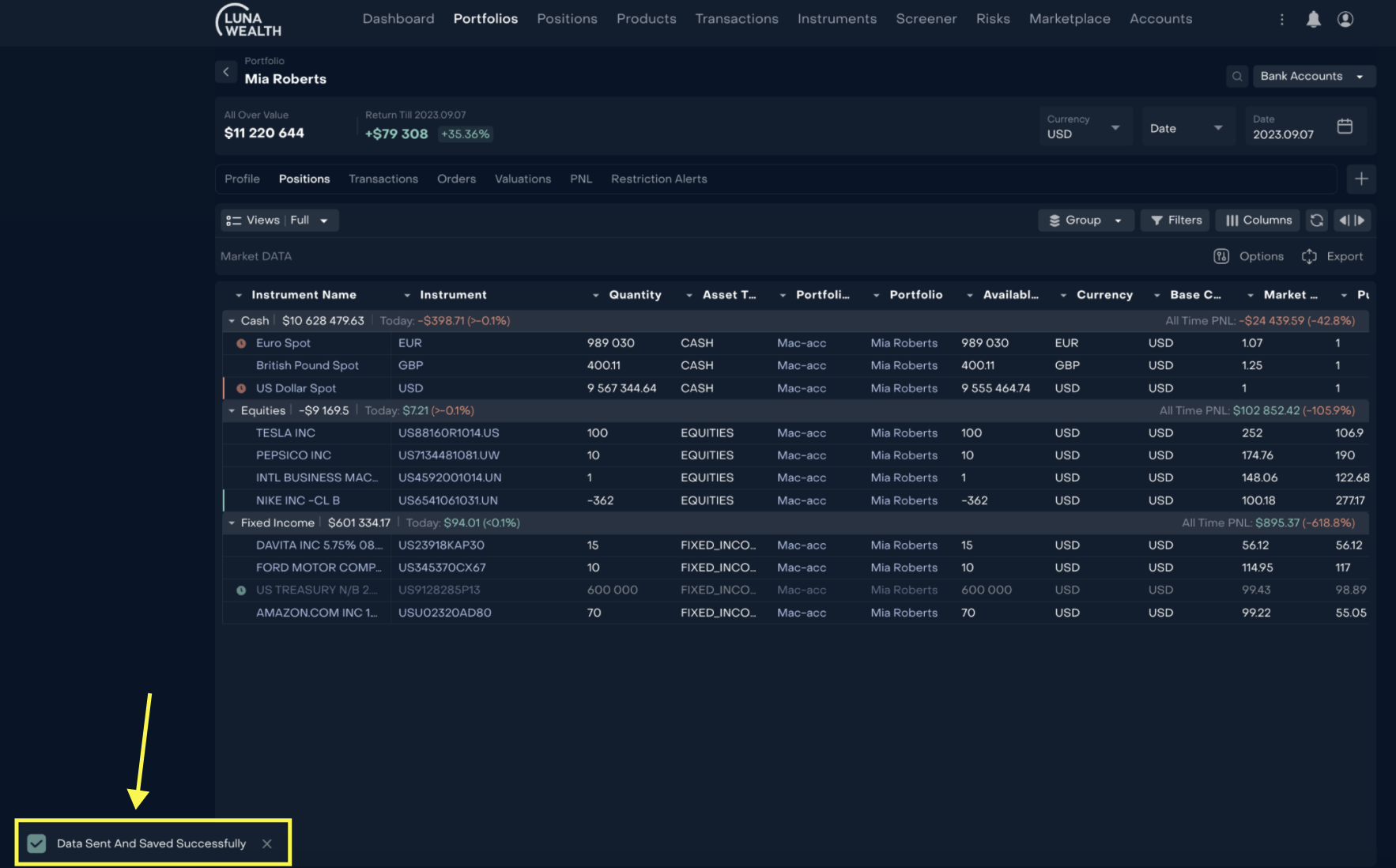The width and height of the screenshot is (1396, 868).
Task: Click the Euro Spot row status icon
Action: 241,343
